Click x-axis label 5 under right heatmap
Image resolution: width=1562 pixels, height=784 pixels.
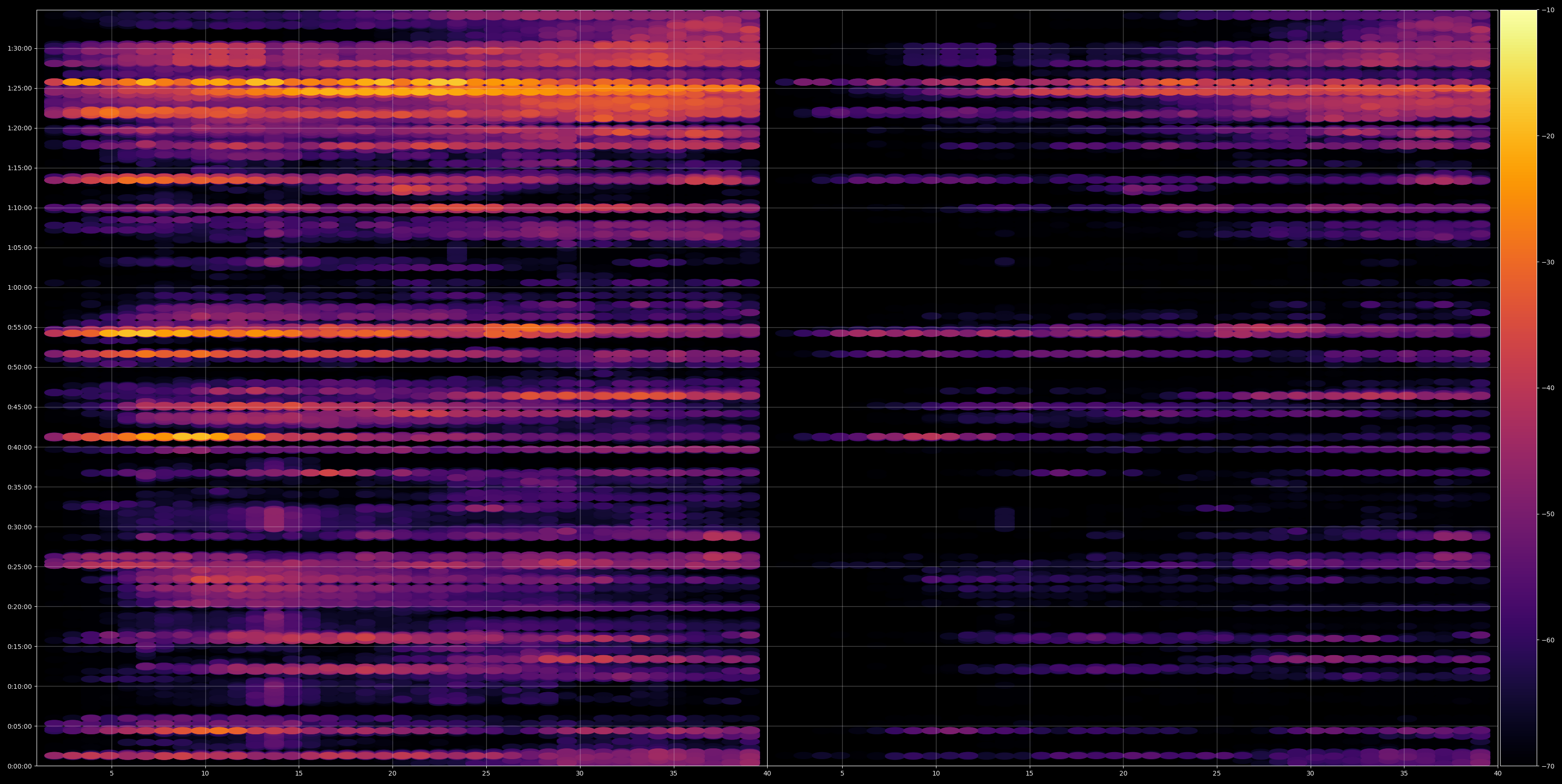pyautogui.click(x=842, y=774)
